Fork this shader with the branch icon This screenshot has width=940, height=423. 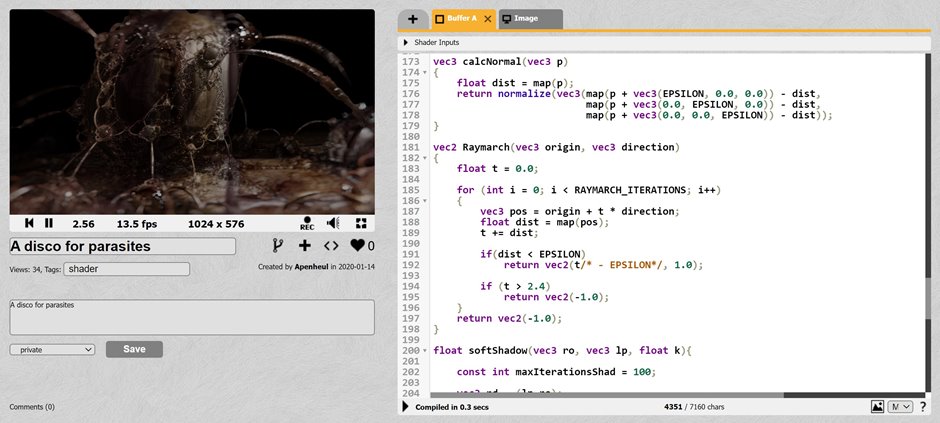click(x=279, y=246)
